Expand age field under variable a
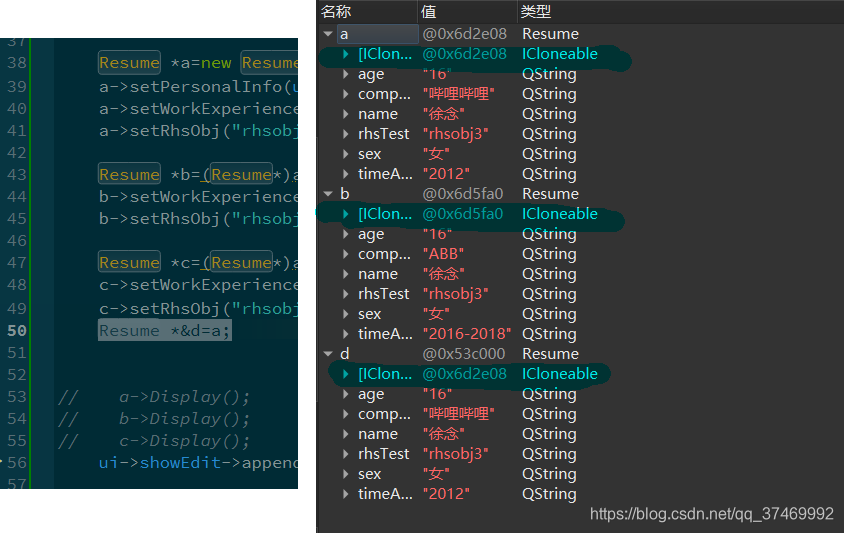This screenshot has width=844, height=533. 346,74
